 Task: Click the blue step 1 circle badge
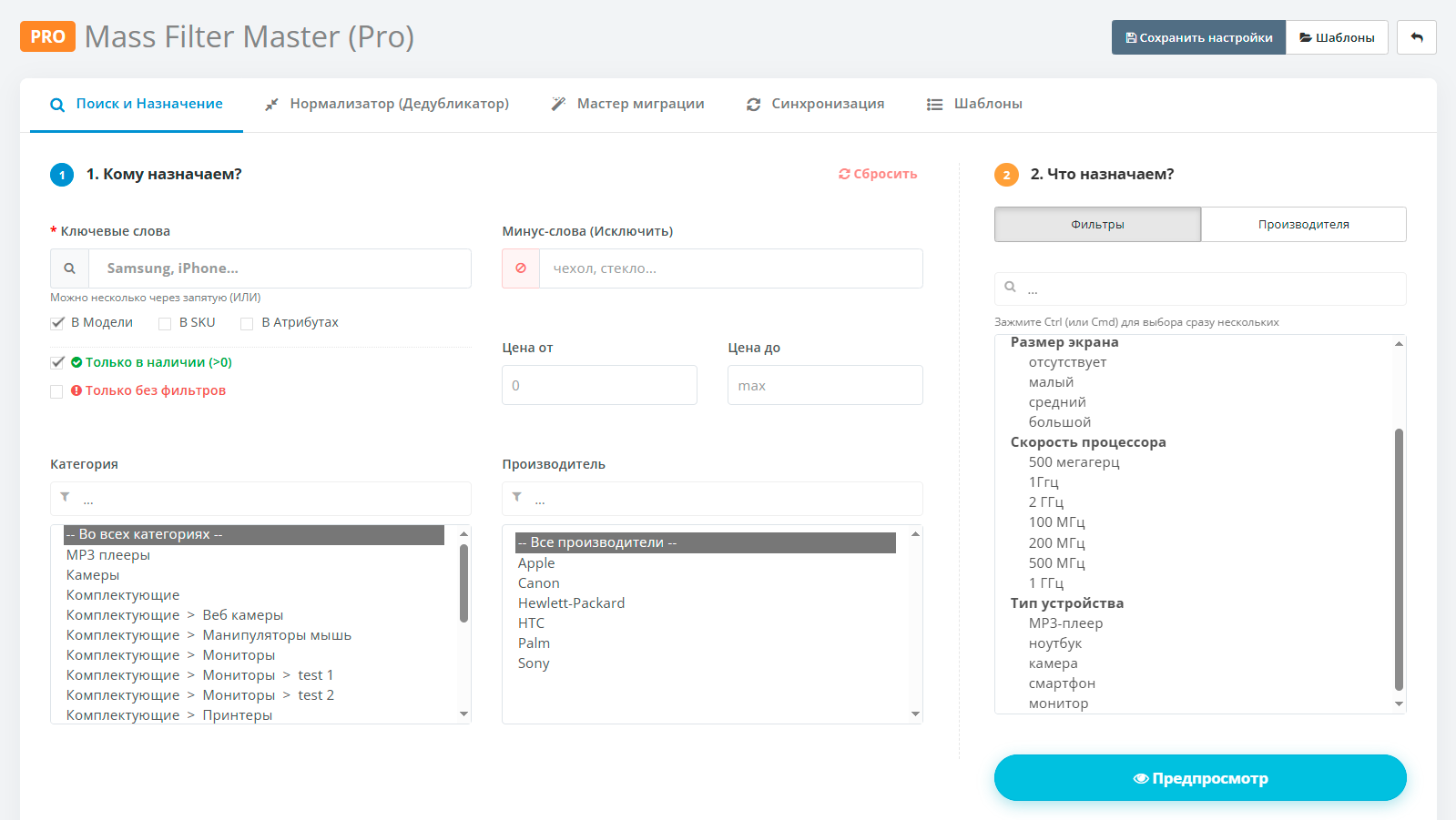pyautogui.click(x=62, y=175)
